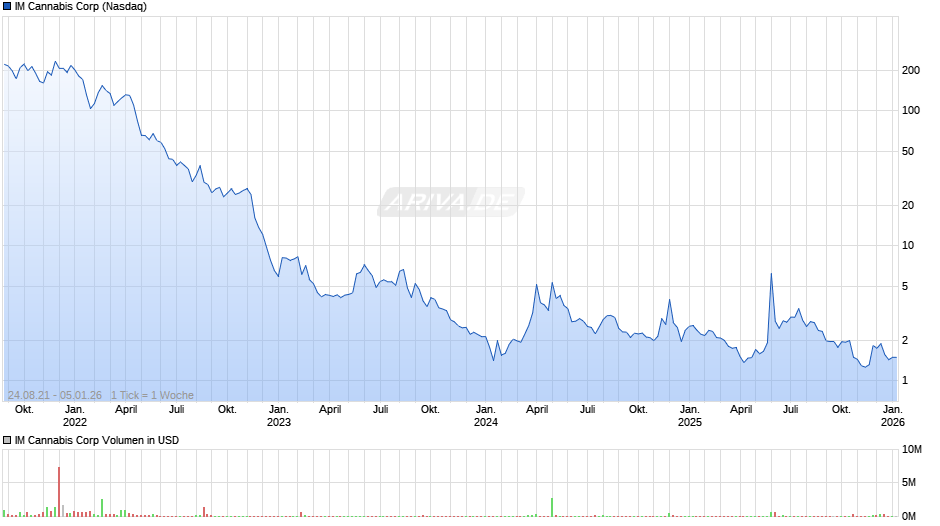Click the 5 price axis label
The image size is (940, 526).
905,287
